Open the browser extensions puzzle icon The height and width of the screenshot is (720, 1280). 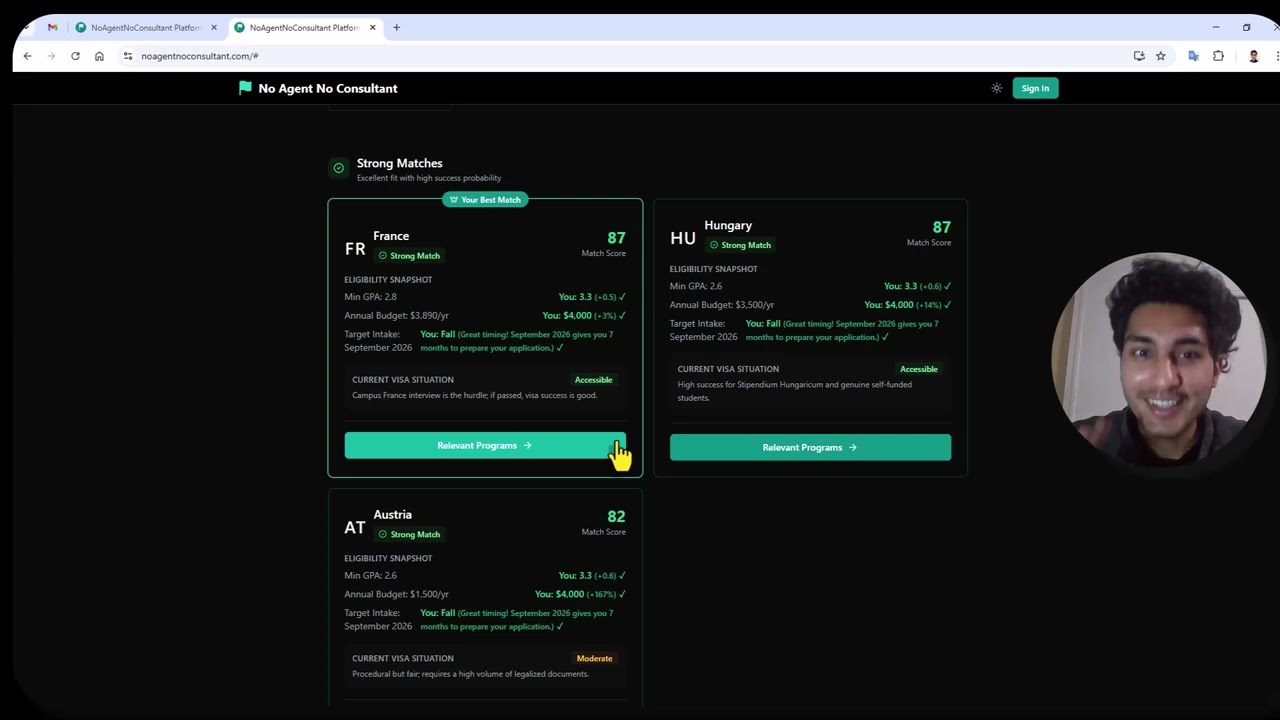(x=1218, y=56)
